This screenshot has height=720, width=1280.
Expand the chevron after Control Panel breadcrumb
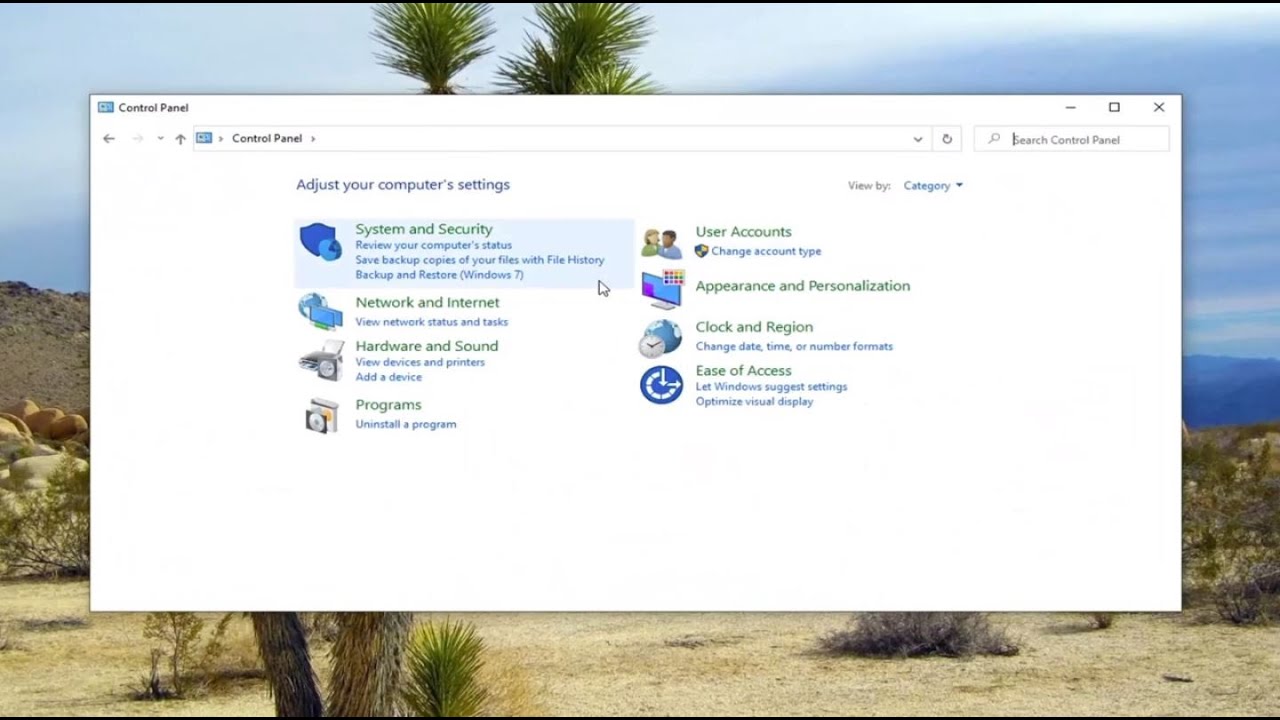(x=313, y=138)
